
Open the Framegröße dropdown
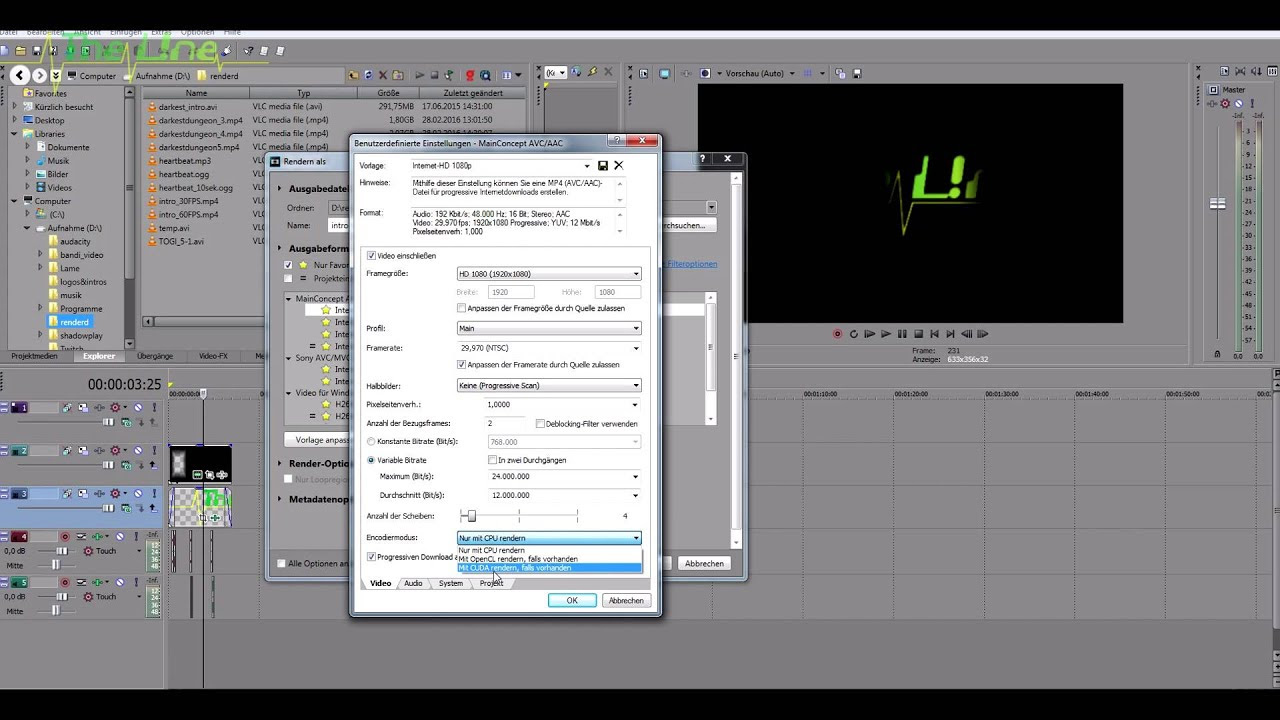(636, 274)
